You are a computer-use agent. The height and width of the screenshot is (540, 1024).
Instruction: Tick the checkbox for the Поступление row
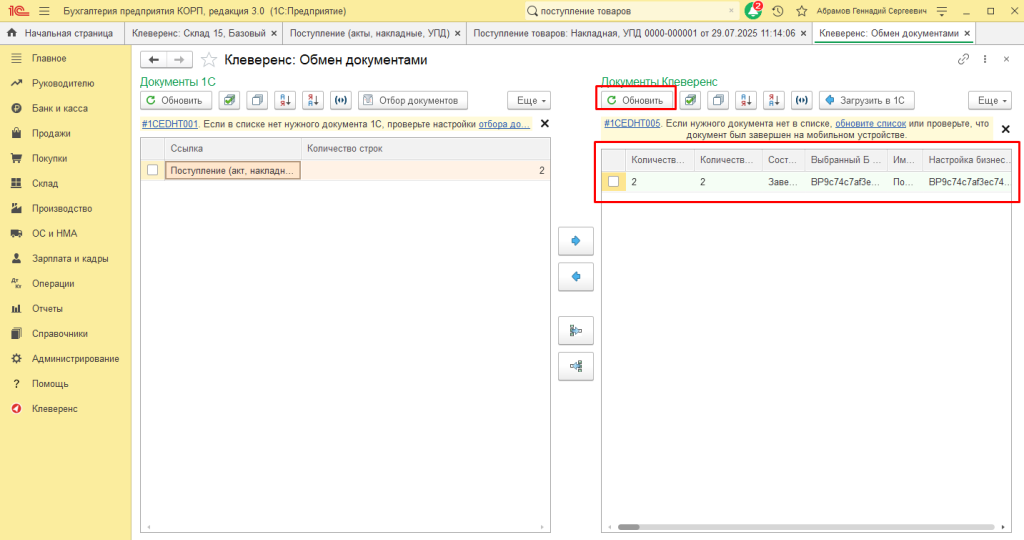[153, 171]
